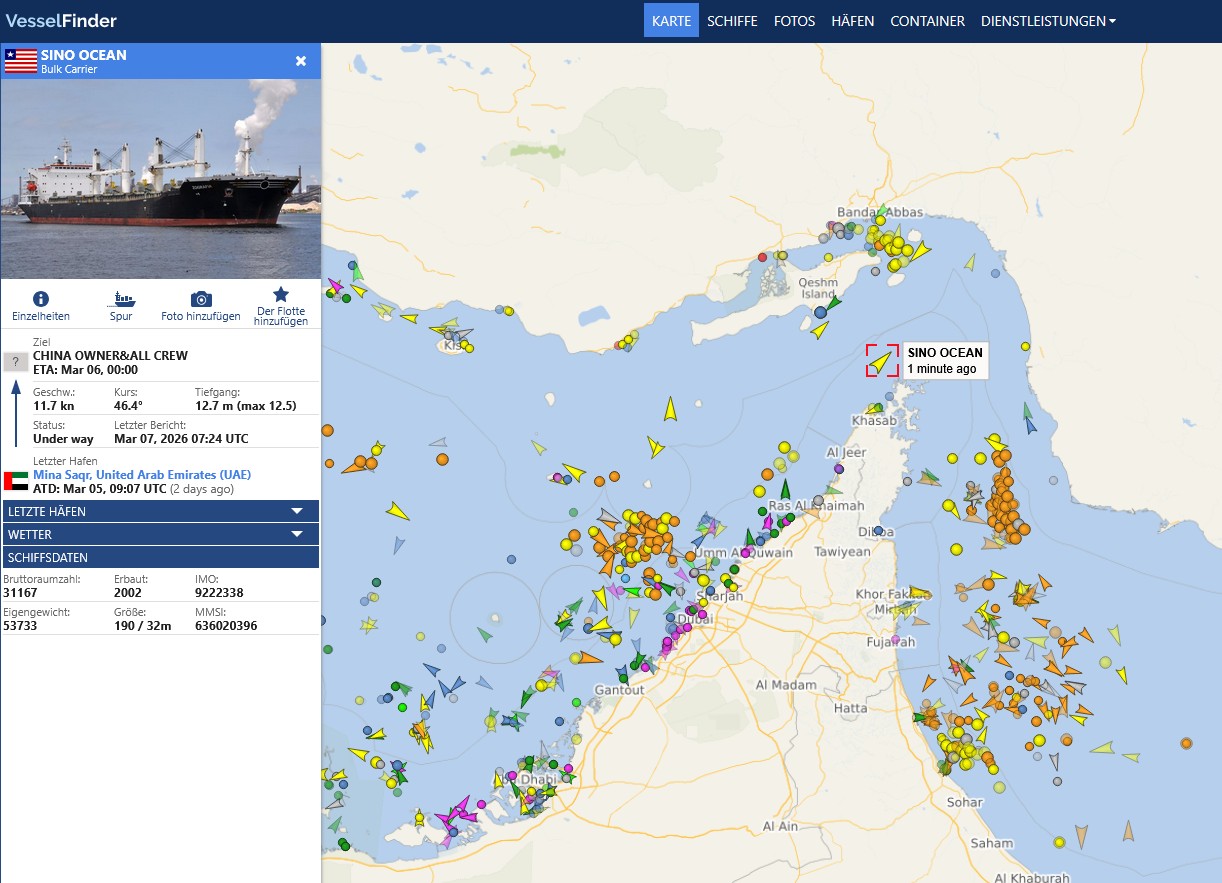1222x883 pixels.
Task: Click the unknown destination question mark icon
Action: point(15,362)
